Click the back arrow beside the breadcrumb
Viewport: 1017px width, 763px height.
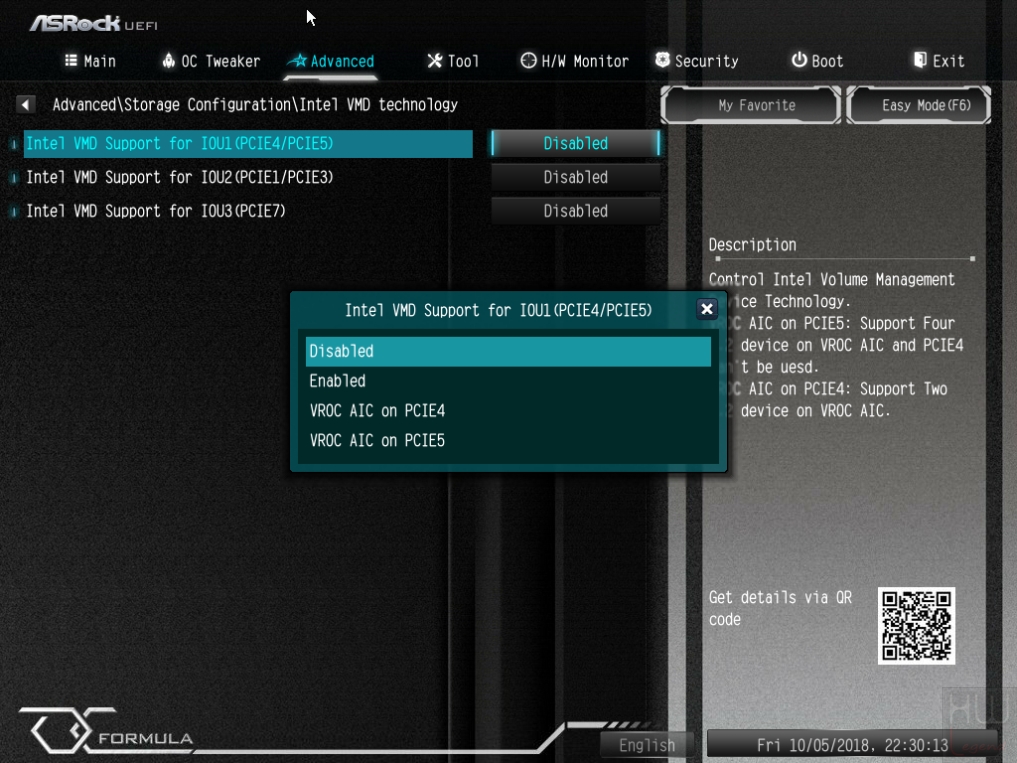click(x=25, y=104)
